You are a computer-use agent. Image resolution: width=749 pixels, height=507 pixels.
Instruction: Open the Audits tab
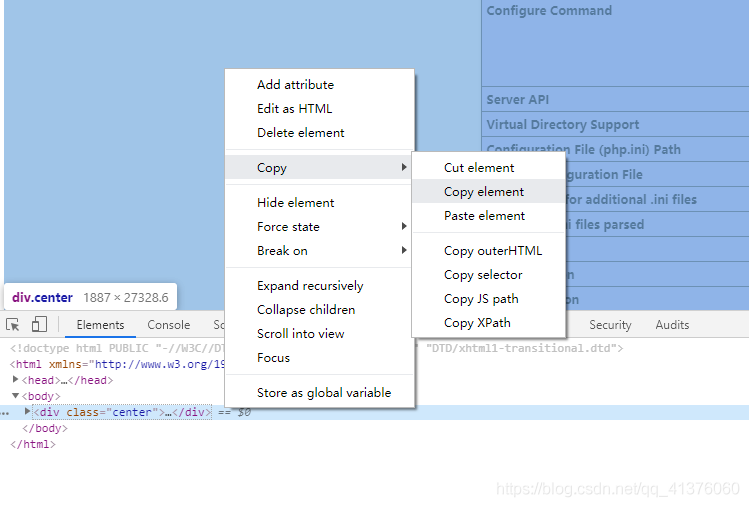click(x=672, y=325)
